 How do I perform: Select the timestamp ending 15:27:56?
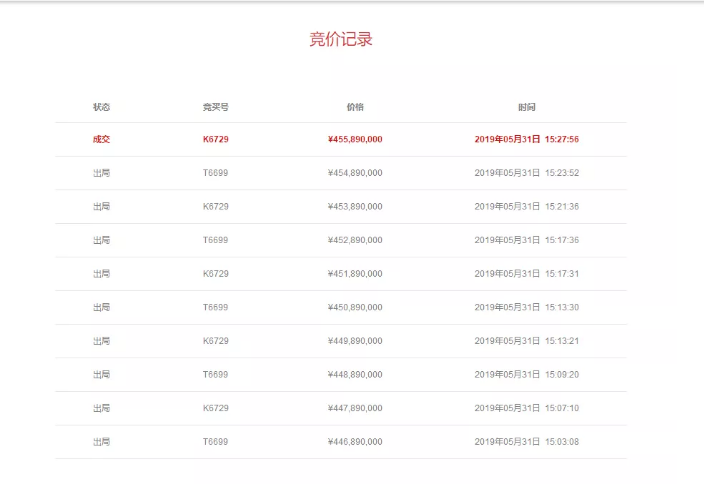(x=526, y=139)
